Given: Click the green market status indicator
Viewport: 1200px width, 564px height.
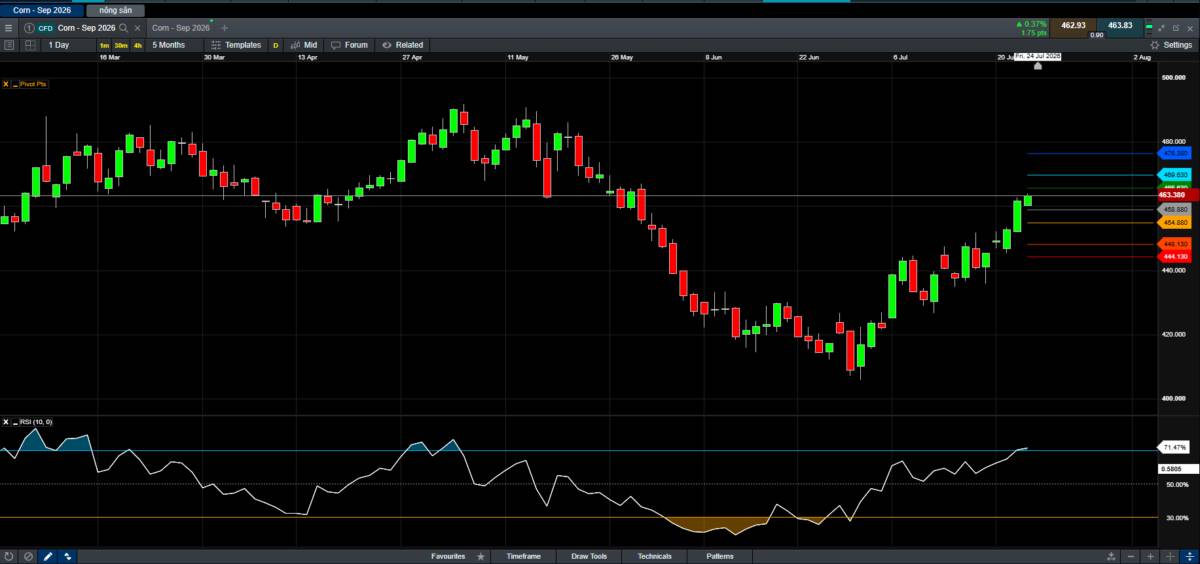Looking at the screenshot, I should 1149,28.
